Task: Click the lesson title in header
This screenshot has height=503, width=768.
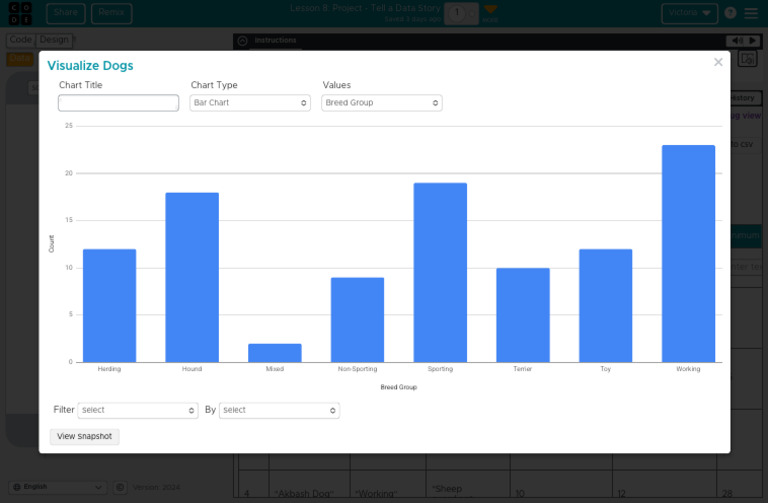Action: [x=365, y=8]
